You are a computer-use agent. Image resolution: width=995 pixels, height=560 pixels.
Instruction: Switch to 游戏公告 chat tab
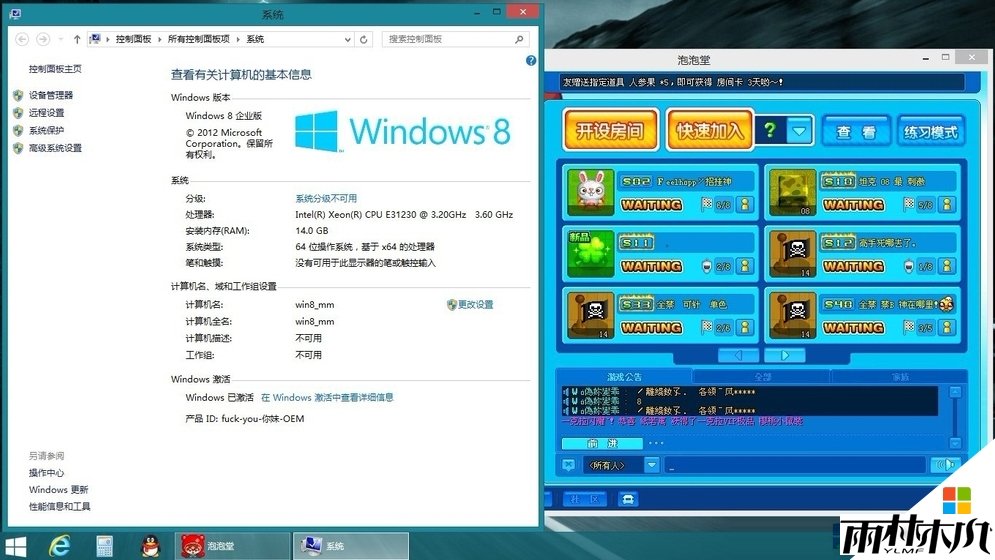624,377
